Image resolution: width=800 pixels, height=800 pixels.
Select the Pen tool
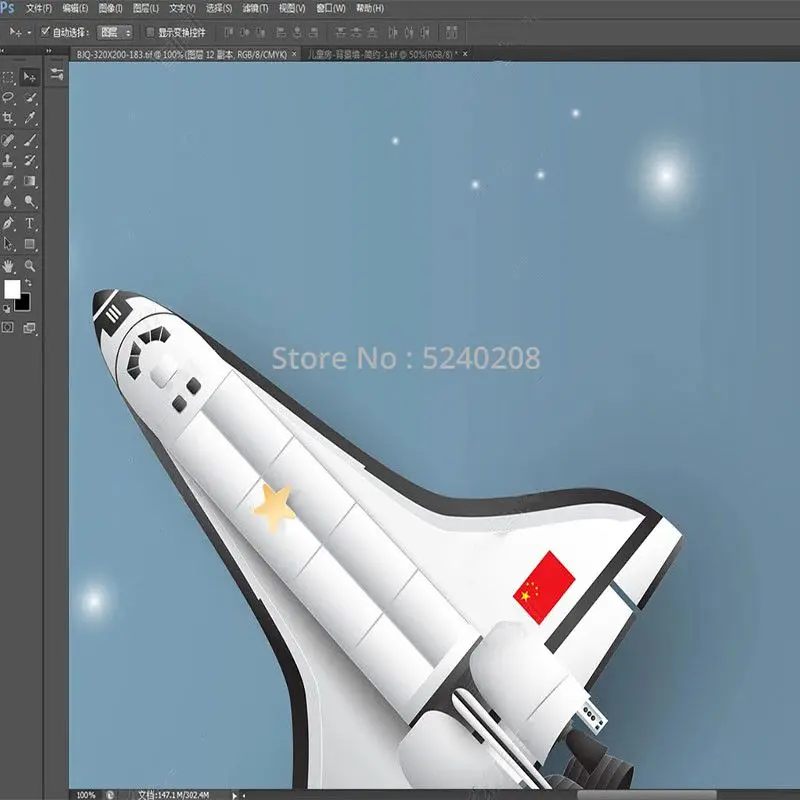8,223
